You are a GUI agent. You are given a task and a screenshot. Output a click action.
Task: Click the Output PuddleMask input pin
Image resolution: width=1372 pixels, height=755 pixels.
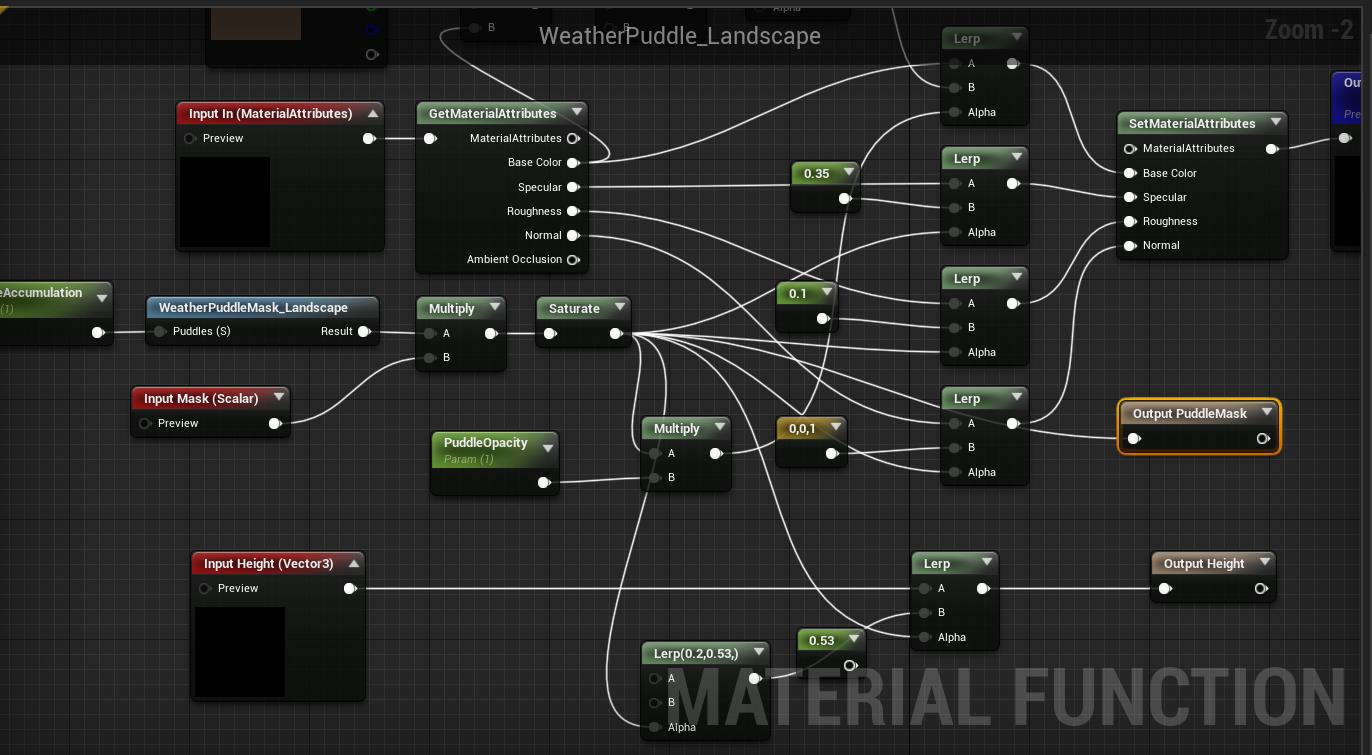click(1134, 438)
